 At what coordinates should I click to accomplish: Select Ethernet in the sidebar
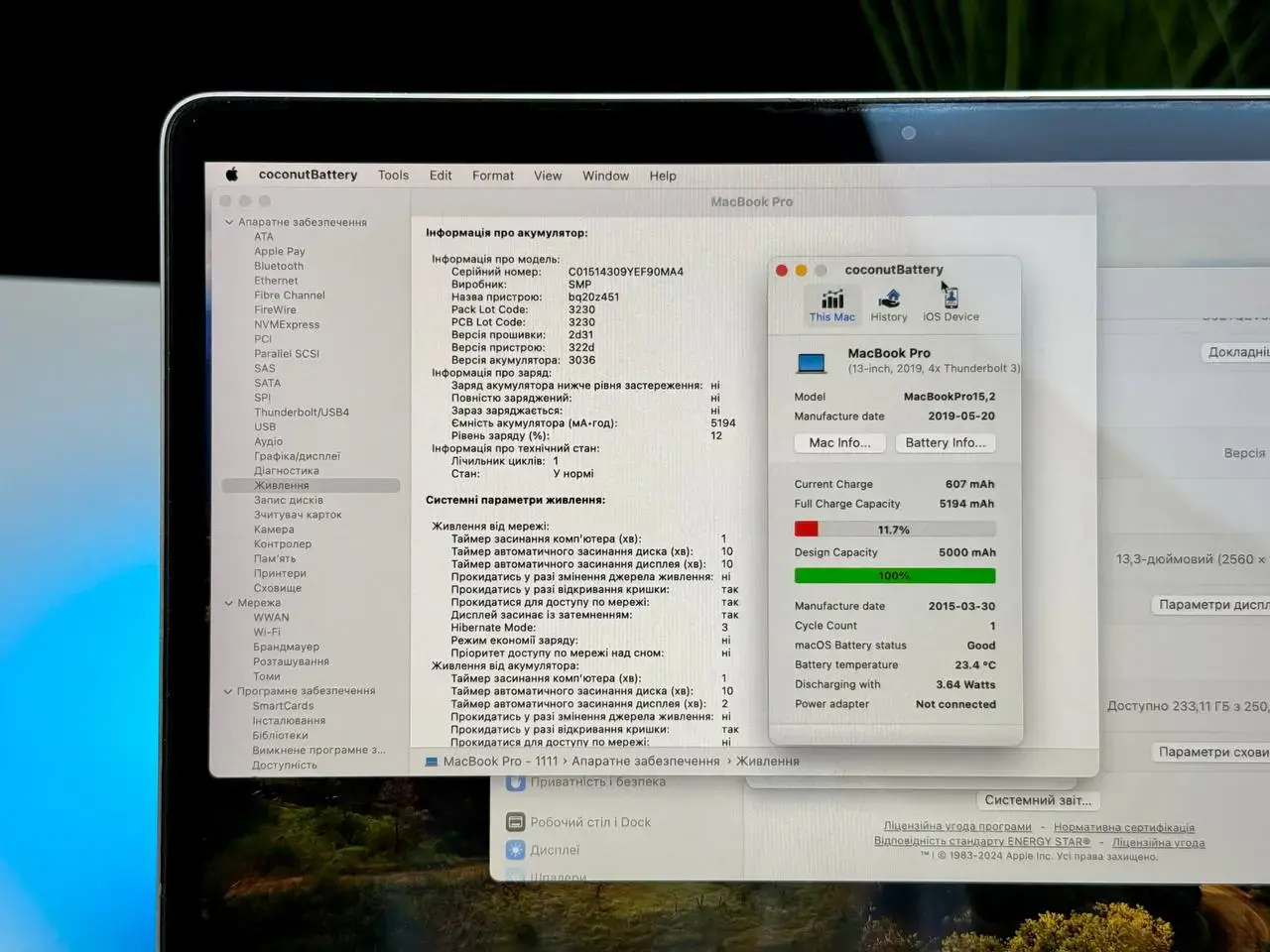pos(276,281)
